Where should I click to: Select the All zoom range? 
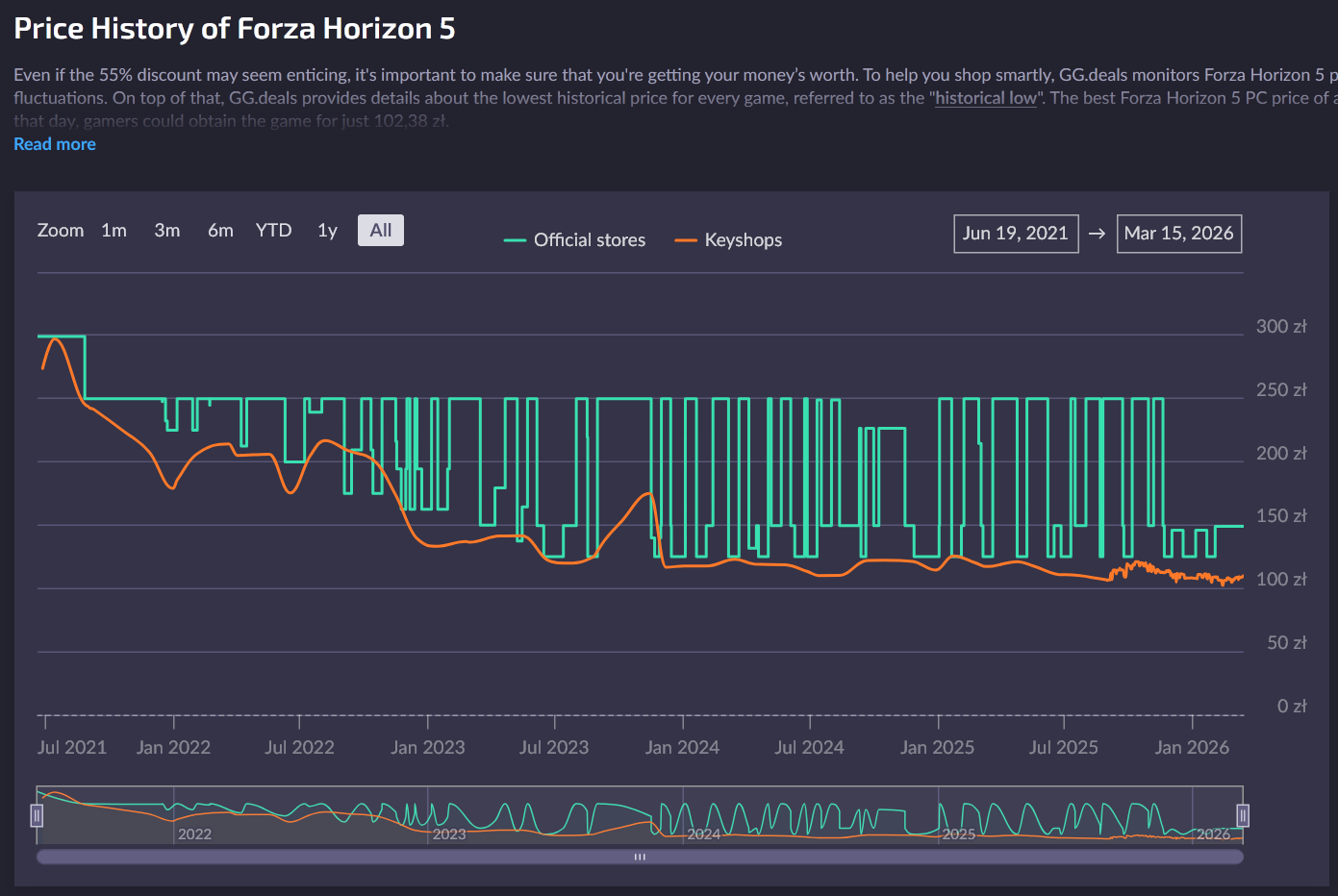point(381,231)
